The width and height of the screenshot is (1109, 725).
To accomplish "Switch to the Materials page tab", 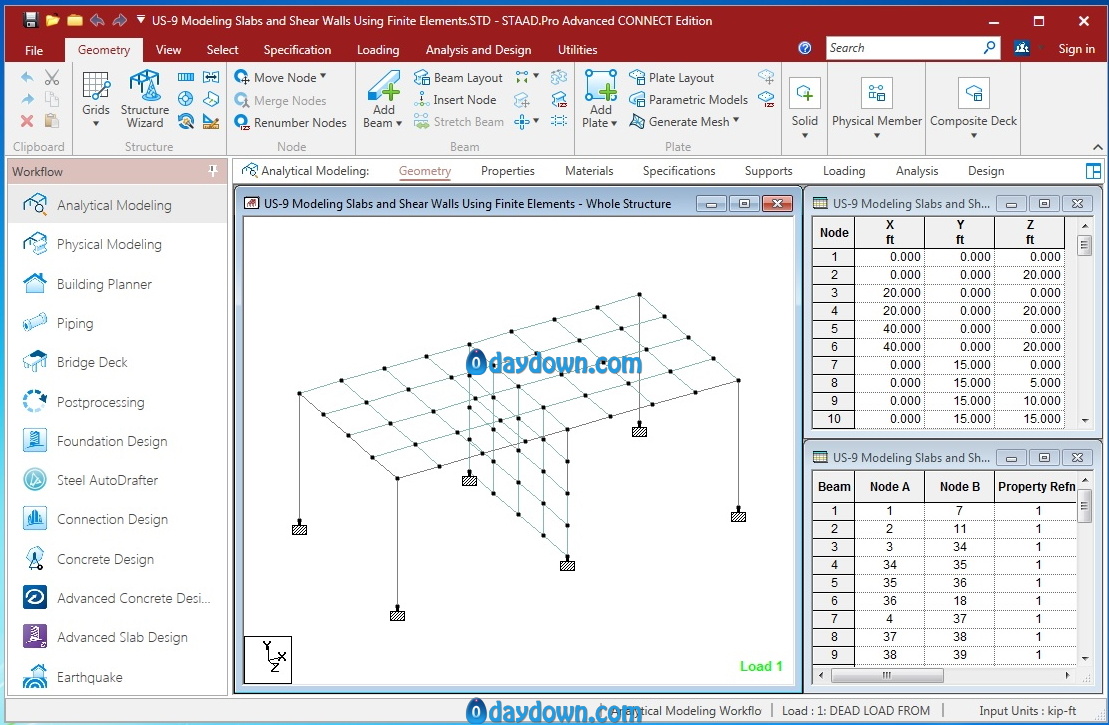I will coord(588,170).
